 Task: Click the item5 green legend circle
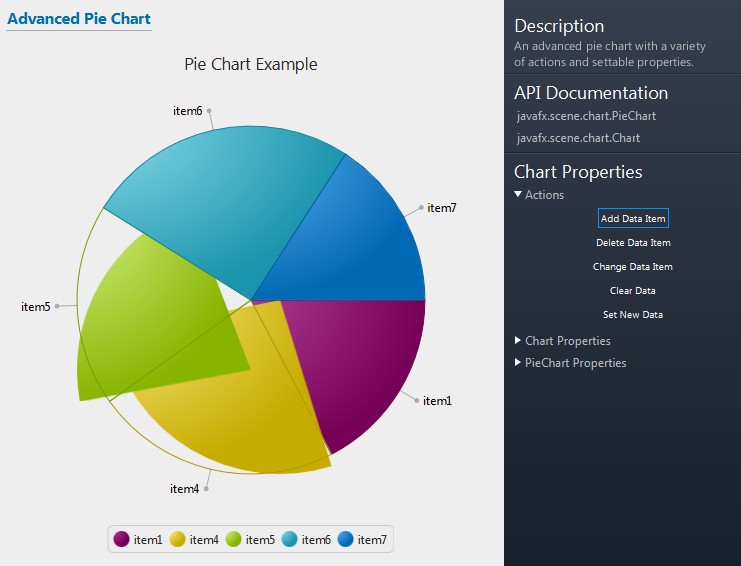[x=234, y=539]
